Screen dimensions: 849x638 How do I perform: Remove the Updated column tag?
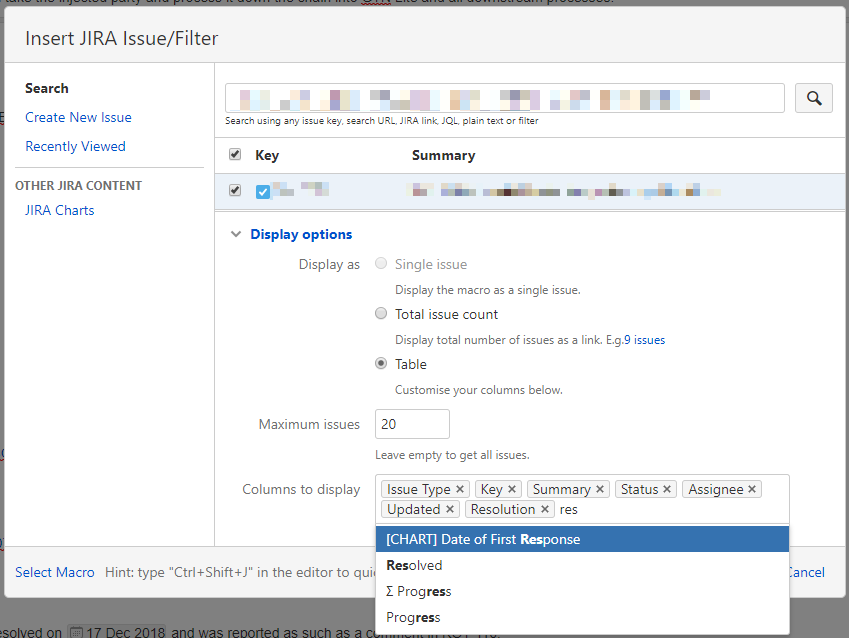[450, 509]
